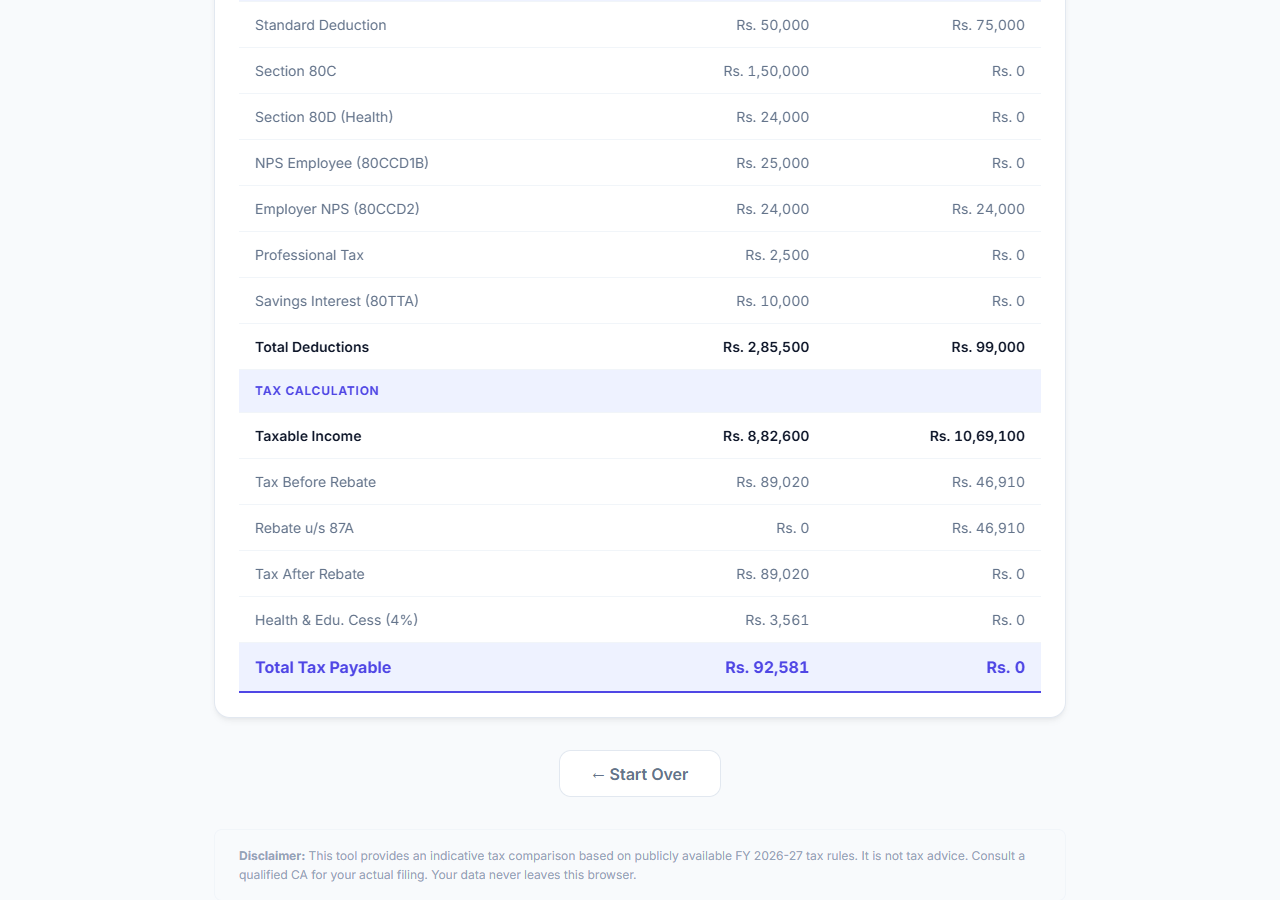Select the Total Deductions row label
The width and height of the screenshot is (1280, 900).
312,347
